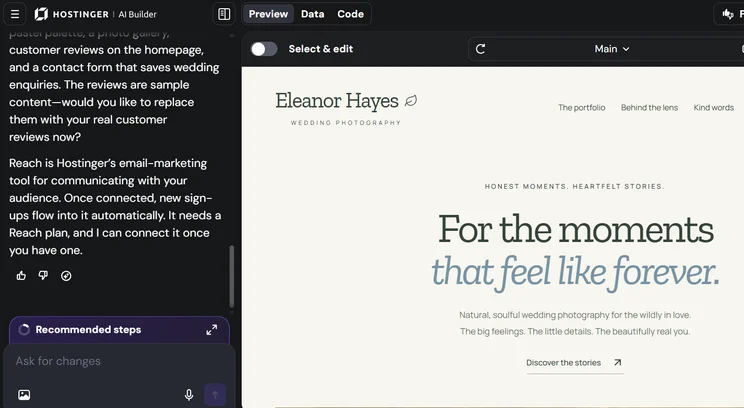Open the Main page dropdown
Viewport: 744px width, 408px height.
coord(612,49)
